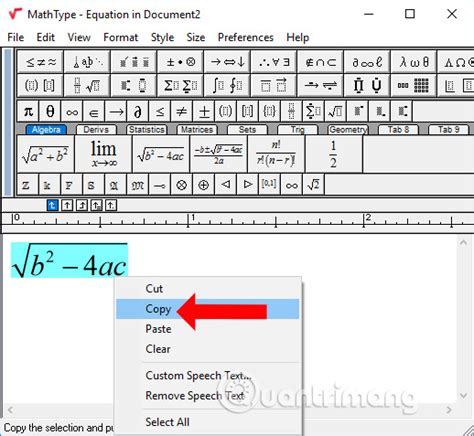
Task: Open the fraction and radical templates palette
Action: pos(87,86)
